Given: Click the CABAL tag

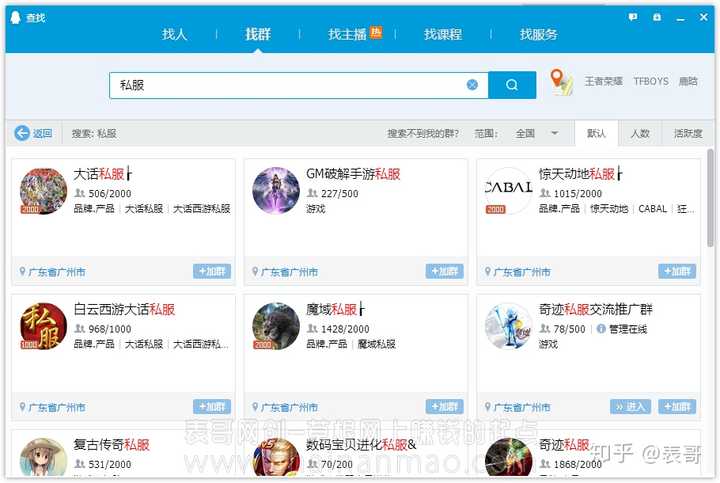Looking at the screenshot, I should [x=652, y=208].
